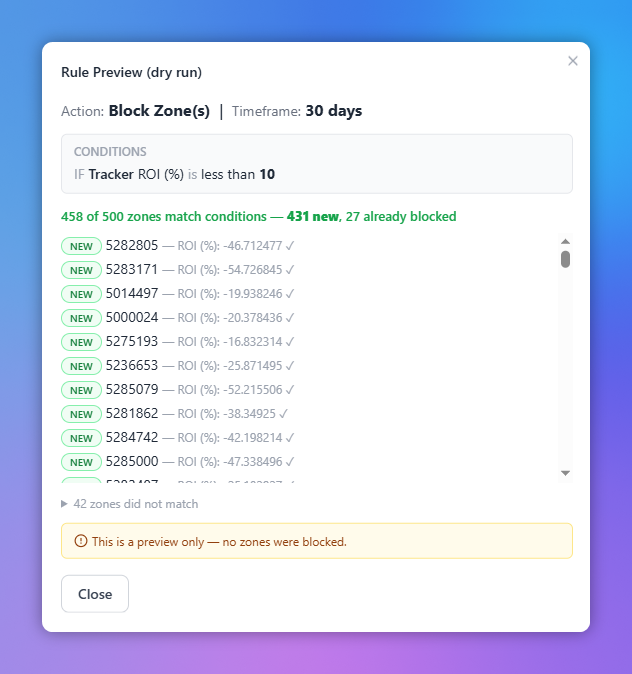Viewport: 632px width, 674px height.
Task: Click the CONDITIONS box with the Tracker ROI rule
Action: click(x=317, y=164)
